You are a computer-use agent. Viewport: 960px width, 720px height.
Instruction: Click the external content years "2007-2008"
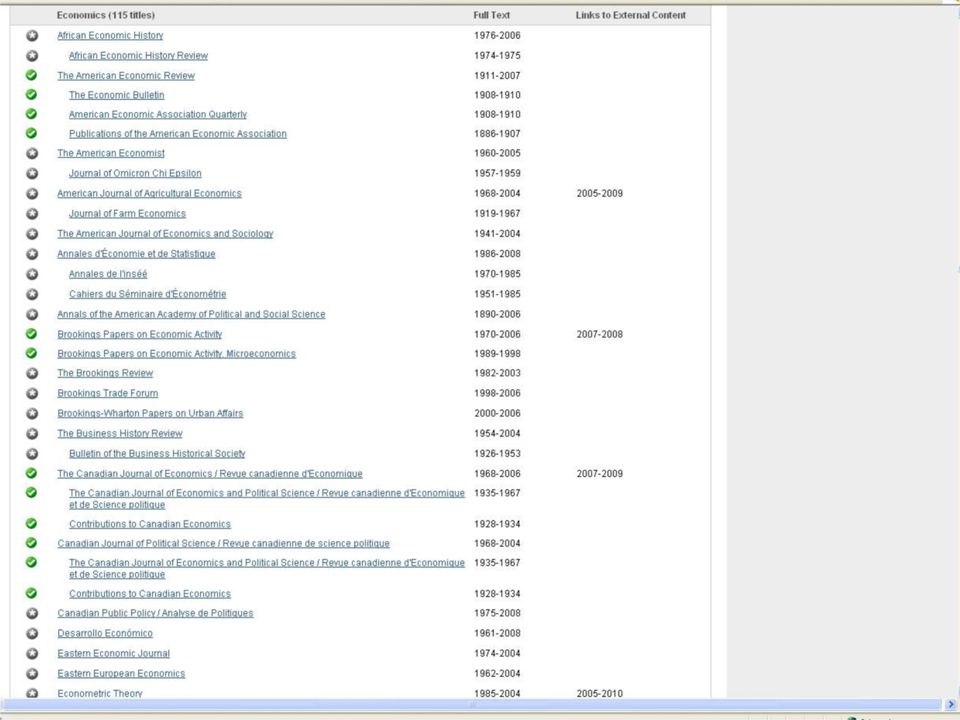[x=599, y=334]
